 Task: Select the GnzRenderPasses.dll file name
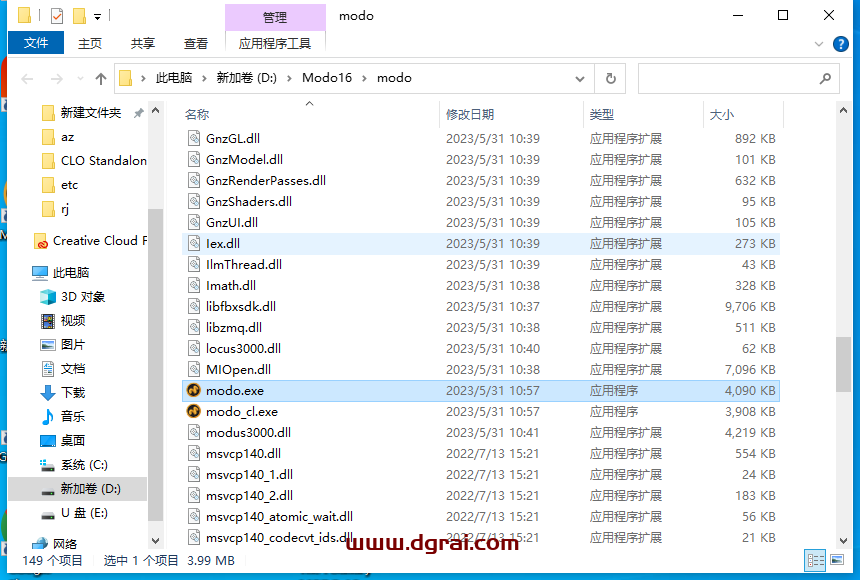(x=265, y=181)
